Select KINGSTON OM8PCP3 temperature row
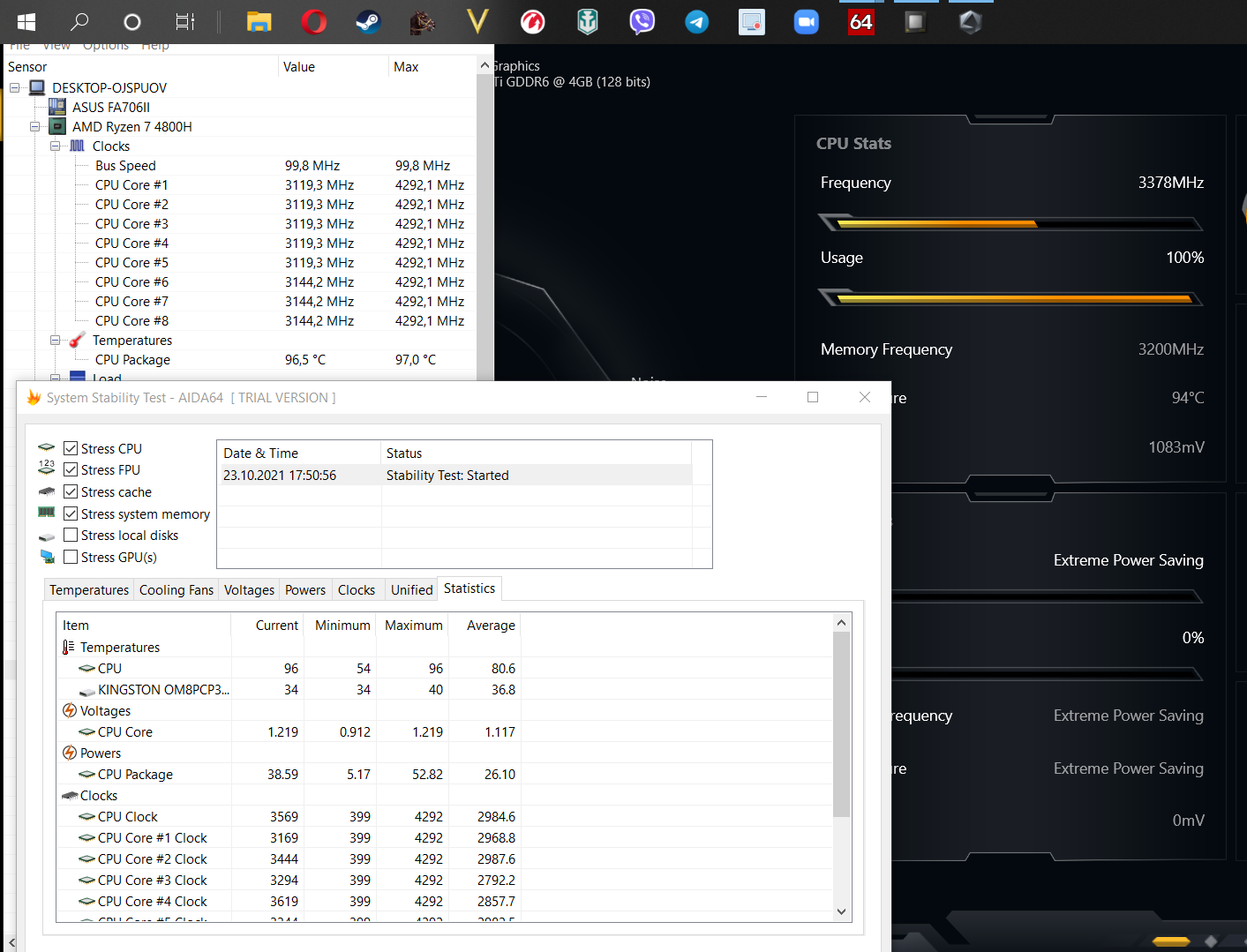1247x952 pixels. pyautogui.click(x=289, y=689)
